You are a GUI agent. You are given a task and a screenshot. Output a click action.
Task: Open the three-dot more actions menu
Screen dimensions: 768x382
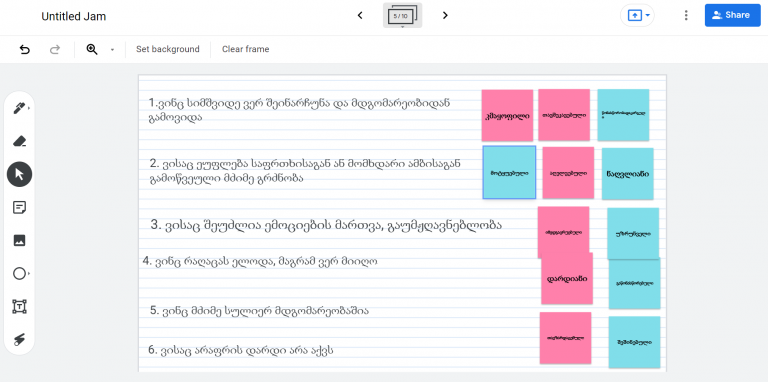(x=686, y=15)
